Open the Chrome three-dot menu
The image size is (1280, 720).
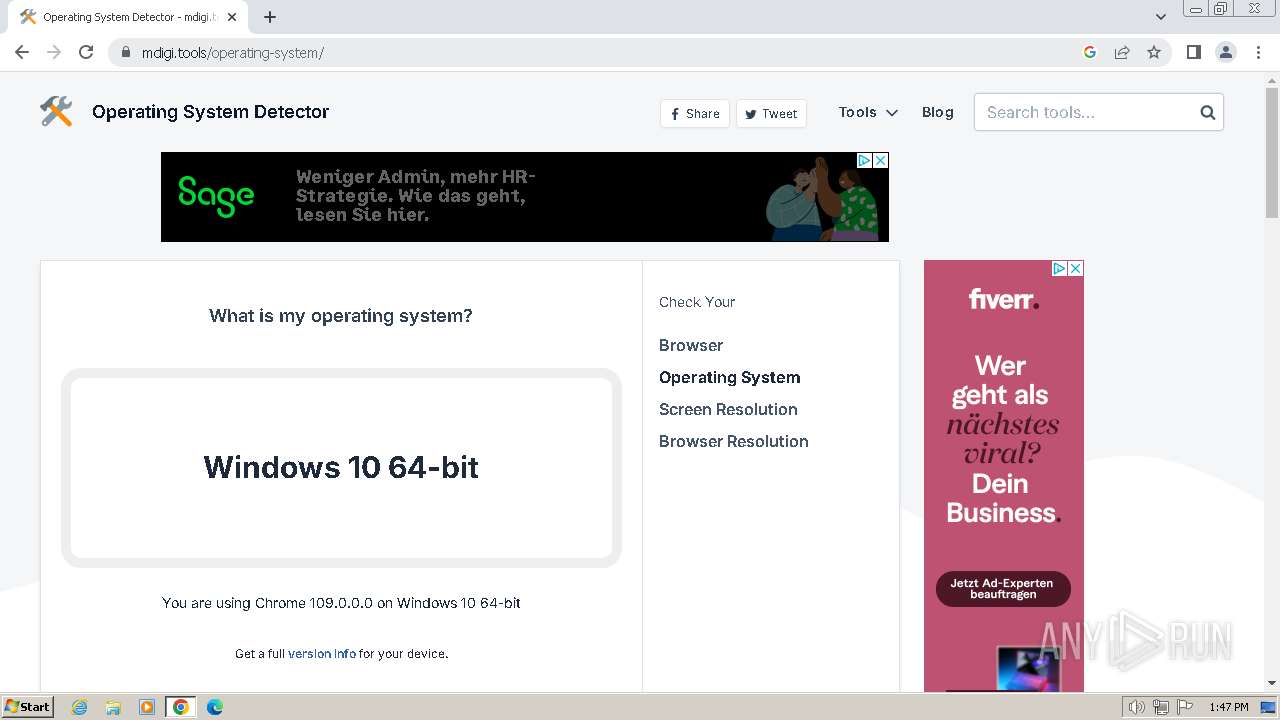(1258, 52)
